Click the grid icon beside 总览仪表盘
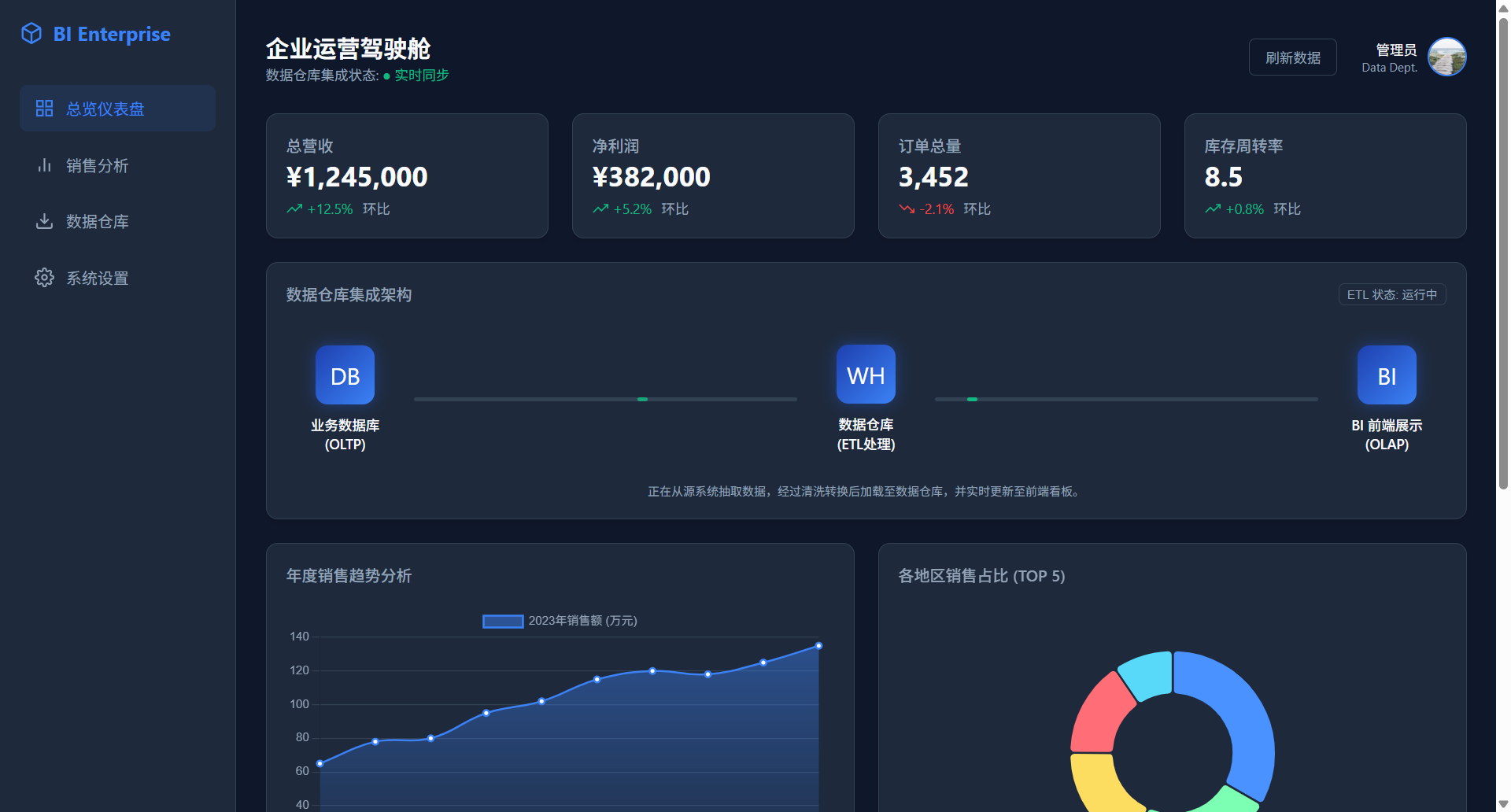This screenshot has width=1511, height=812. pos(44,109)
